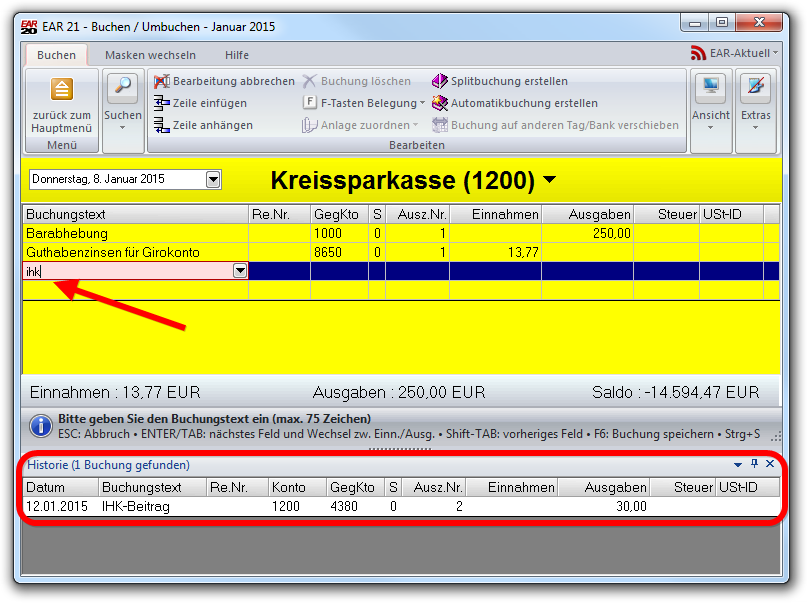Viewport: 807px width, 603px height.
Task: Open the Hilfe tab
Action: tap(237, 55)
